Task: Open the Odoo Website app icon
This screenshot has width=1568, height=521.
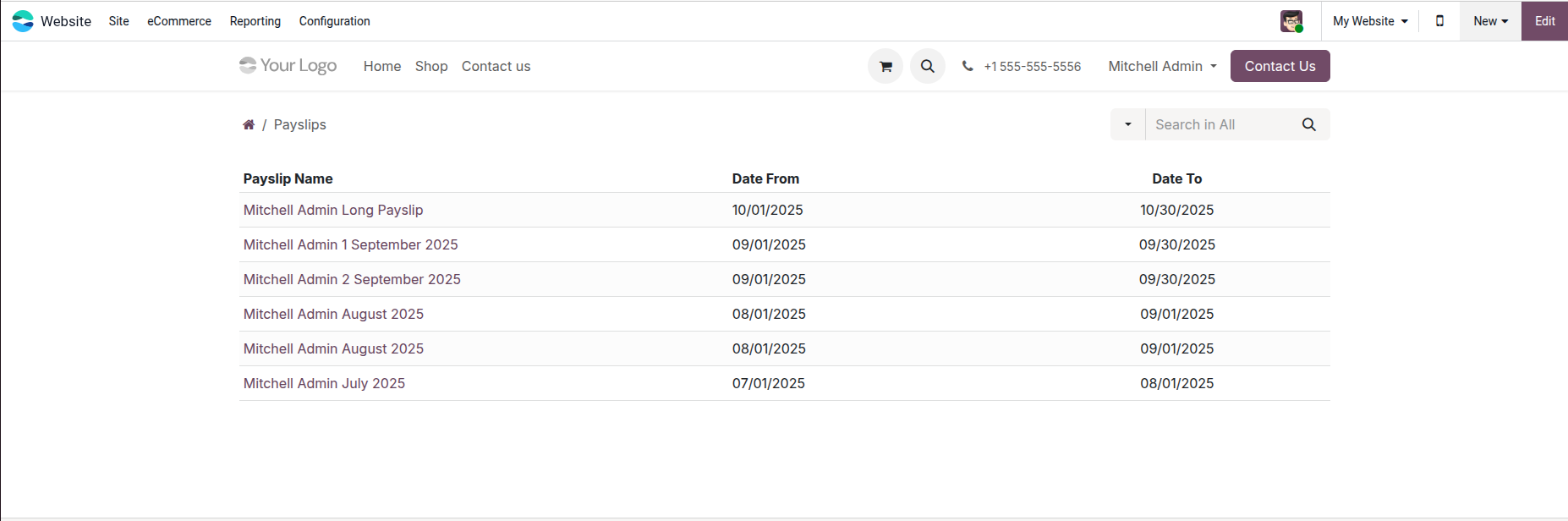Action: click(x=23, y=21)
